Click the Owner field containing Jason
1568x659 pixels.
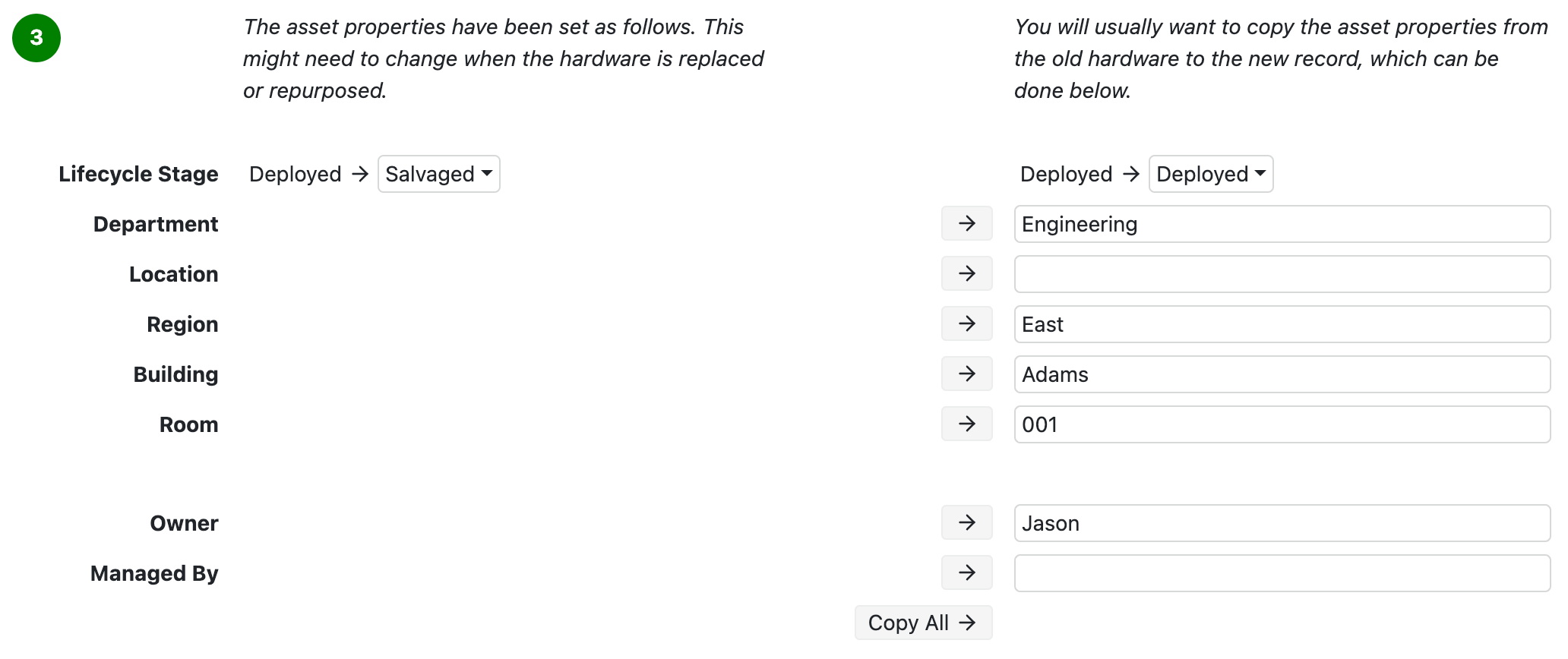[x=1282, y=522]
